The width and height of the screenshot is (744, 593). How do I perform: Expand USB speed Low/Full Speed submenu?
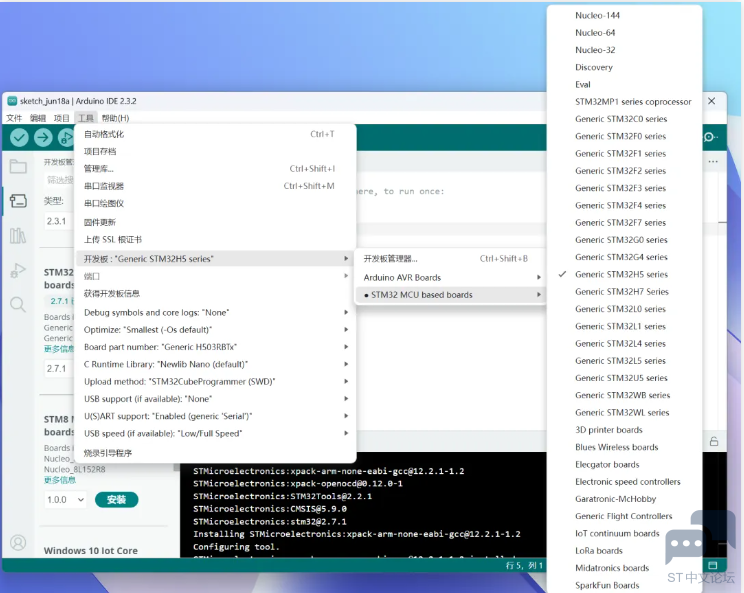pyautogui.click(x=215, y=433)
